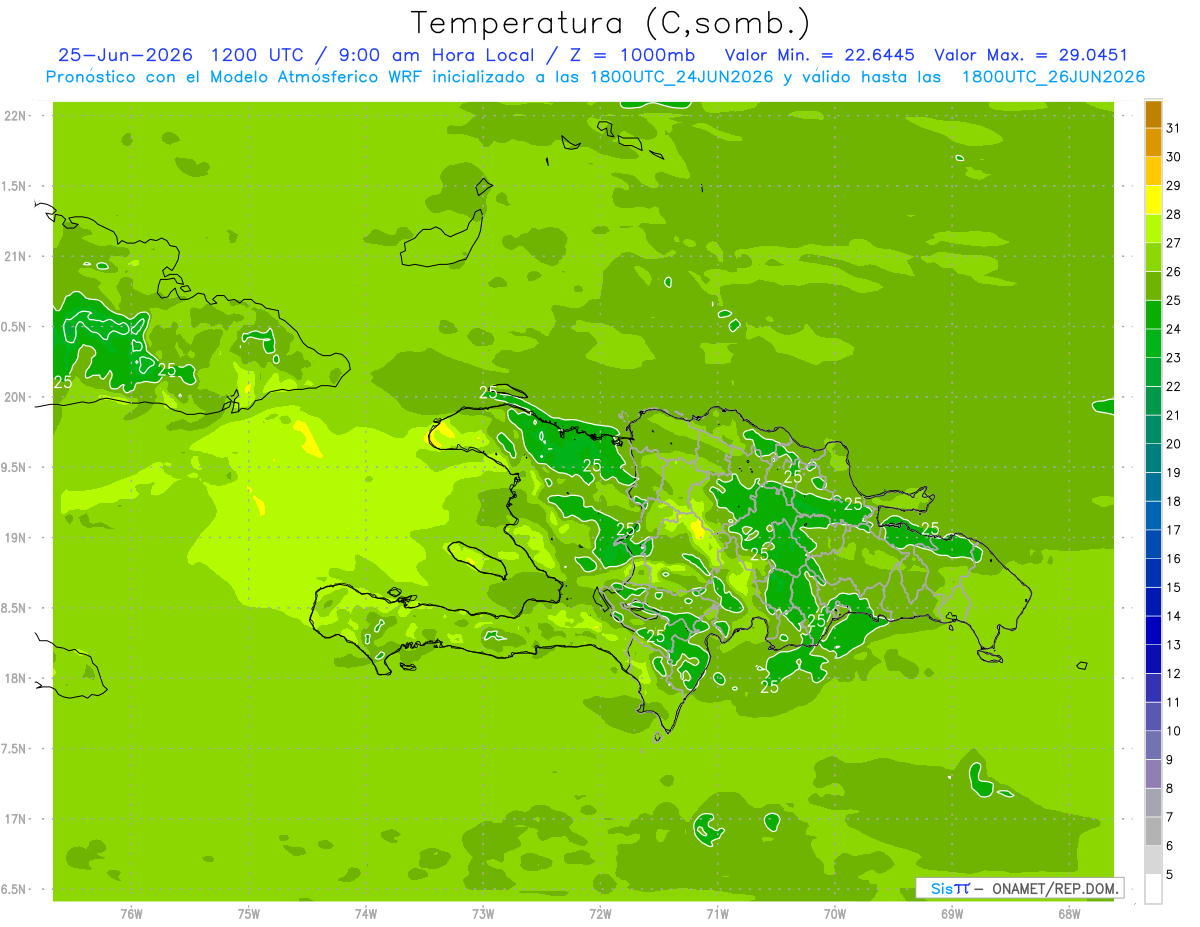Click the truncated "9.5N" latitude label

click(14, 467)
